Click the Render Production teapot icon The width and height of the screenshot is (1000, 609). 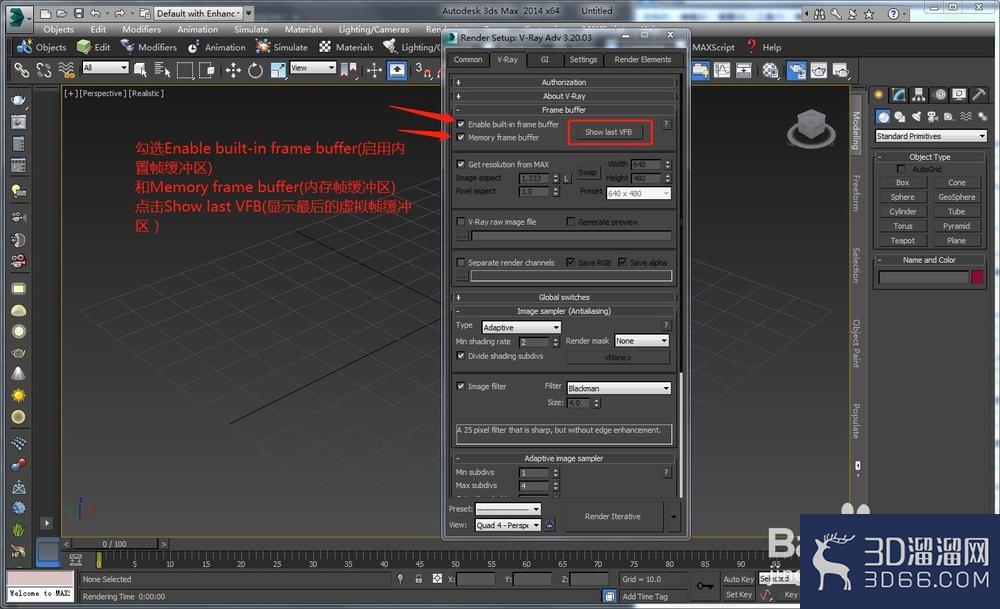click(x=841, y=70)
